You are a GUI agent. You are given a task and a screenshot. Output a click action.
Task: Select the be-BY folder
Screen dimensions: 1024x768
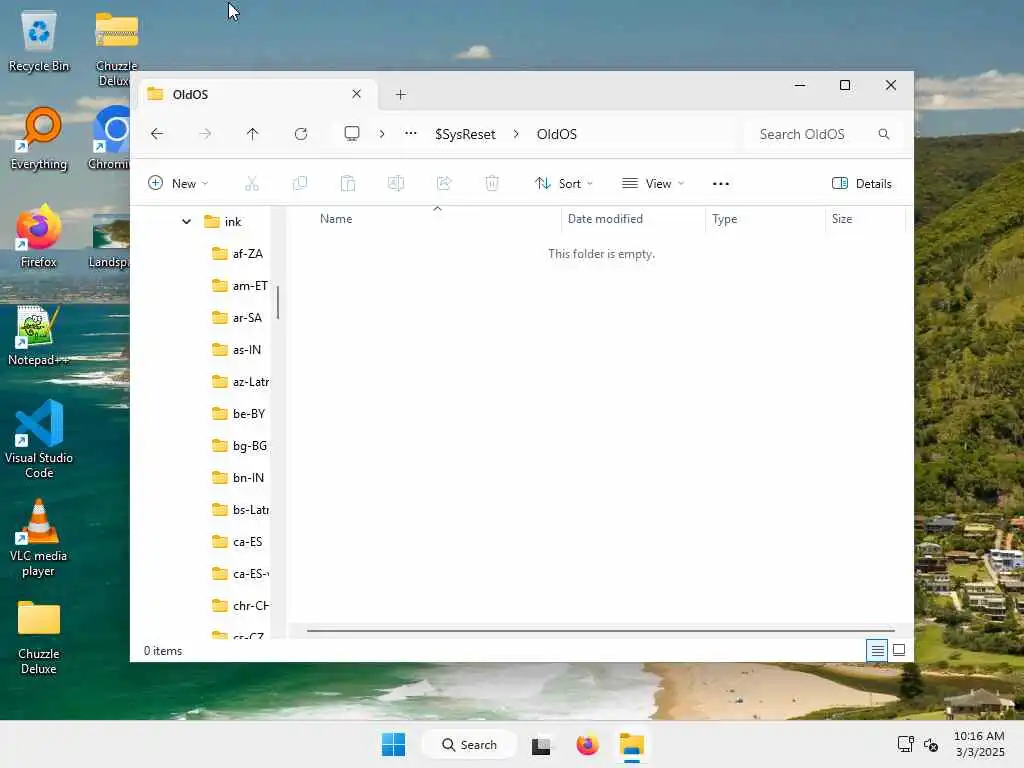coord(238,414)
